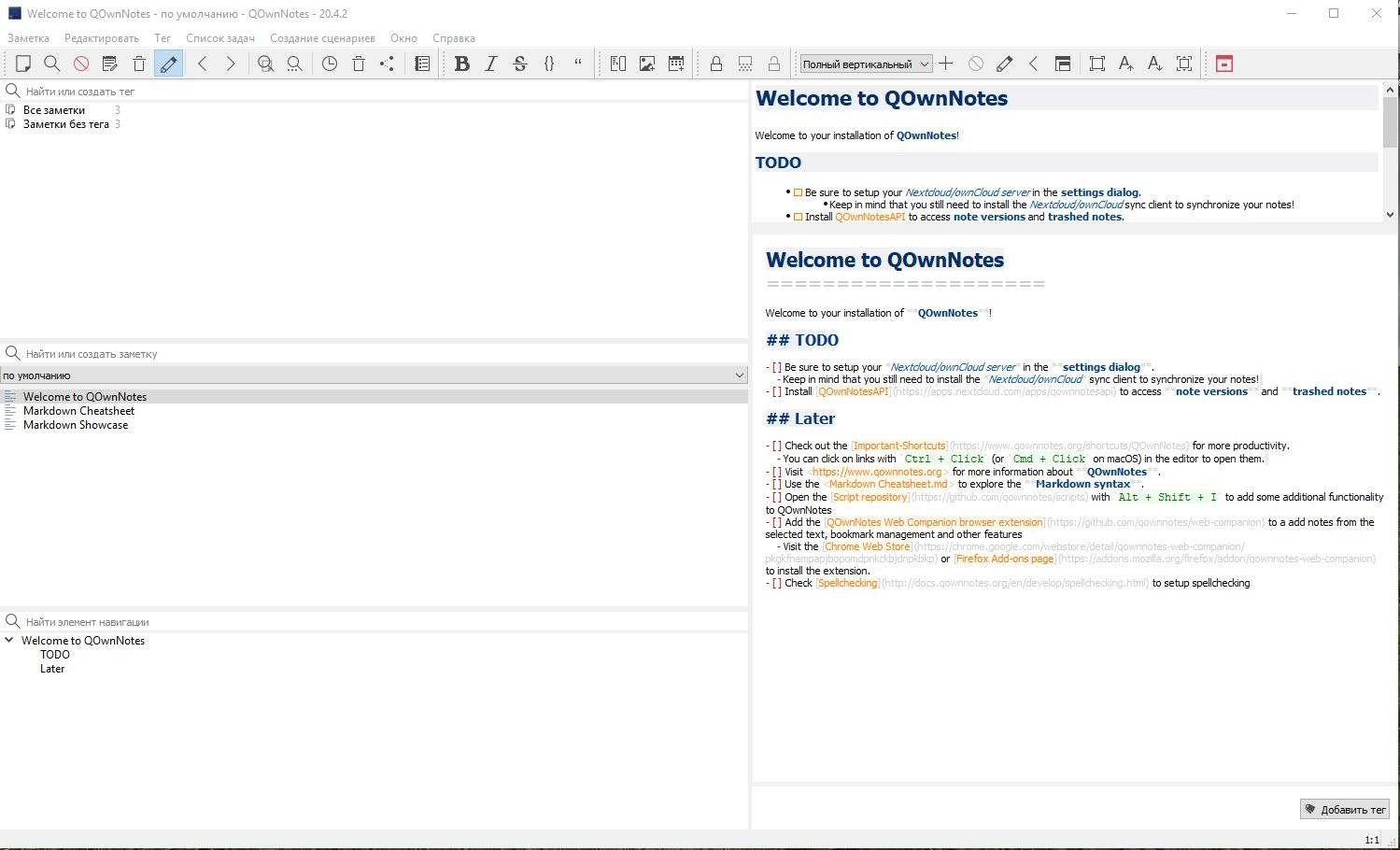The height and width of the screenshot is (850, 1400).
Task: Open the Редактировать menu
Action: click(102, 38)
